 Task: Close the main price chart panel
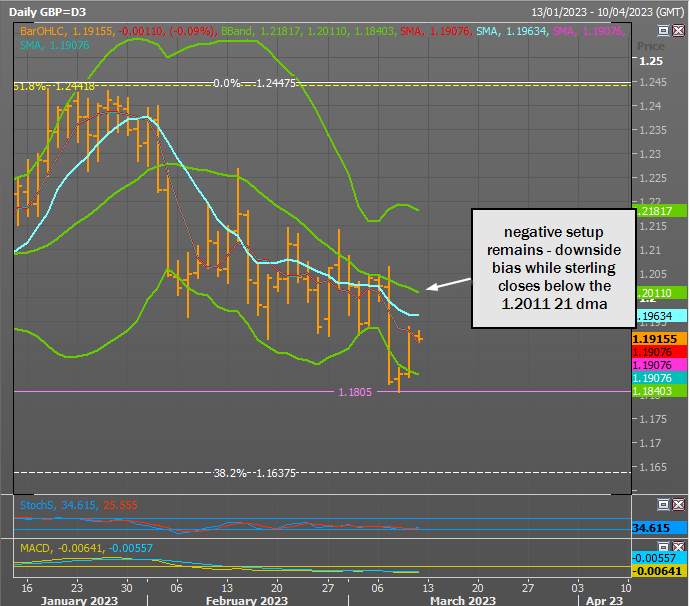tap(679, 30)
